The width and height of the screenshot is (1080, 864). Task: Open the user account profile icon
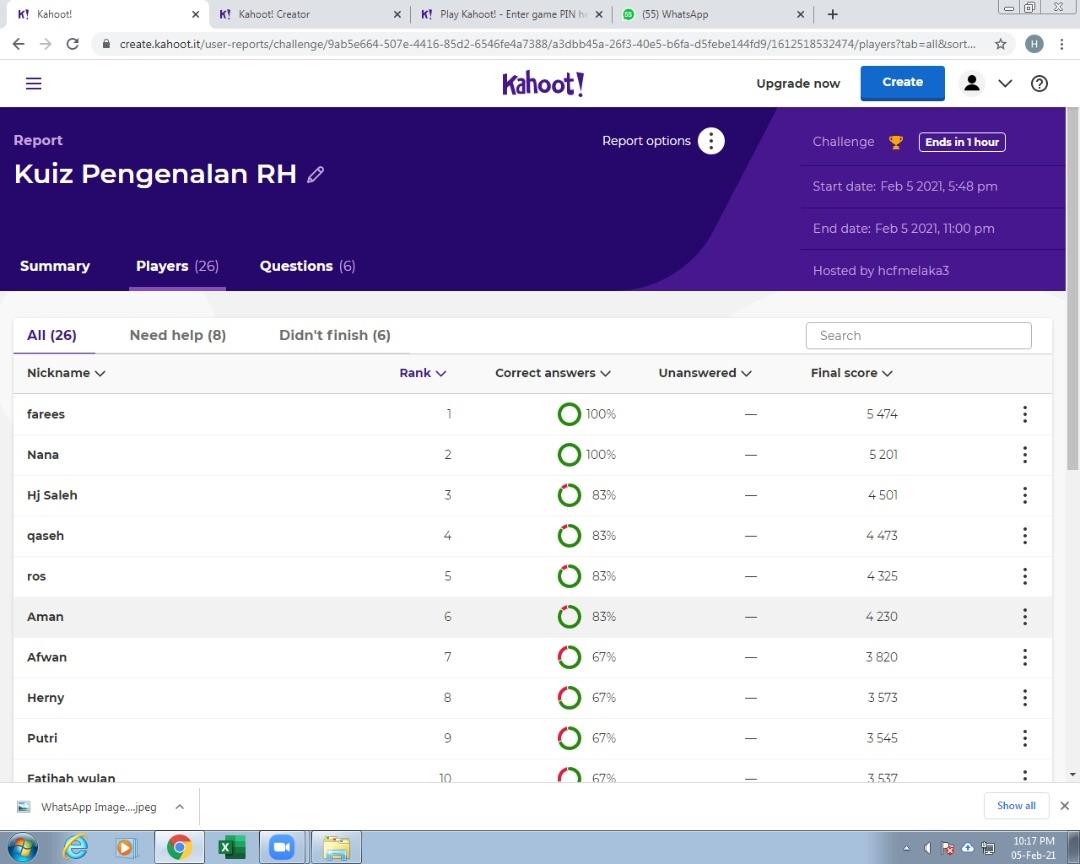[x=971, y=83]
